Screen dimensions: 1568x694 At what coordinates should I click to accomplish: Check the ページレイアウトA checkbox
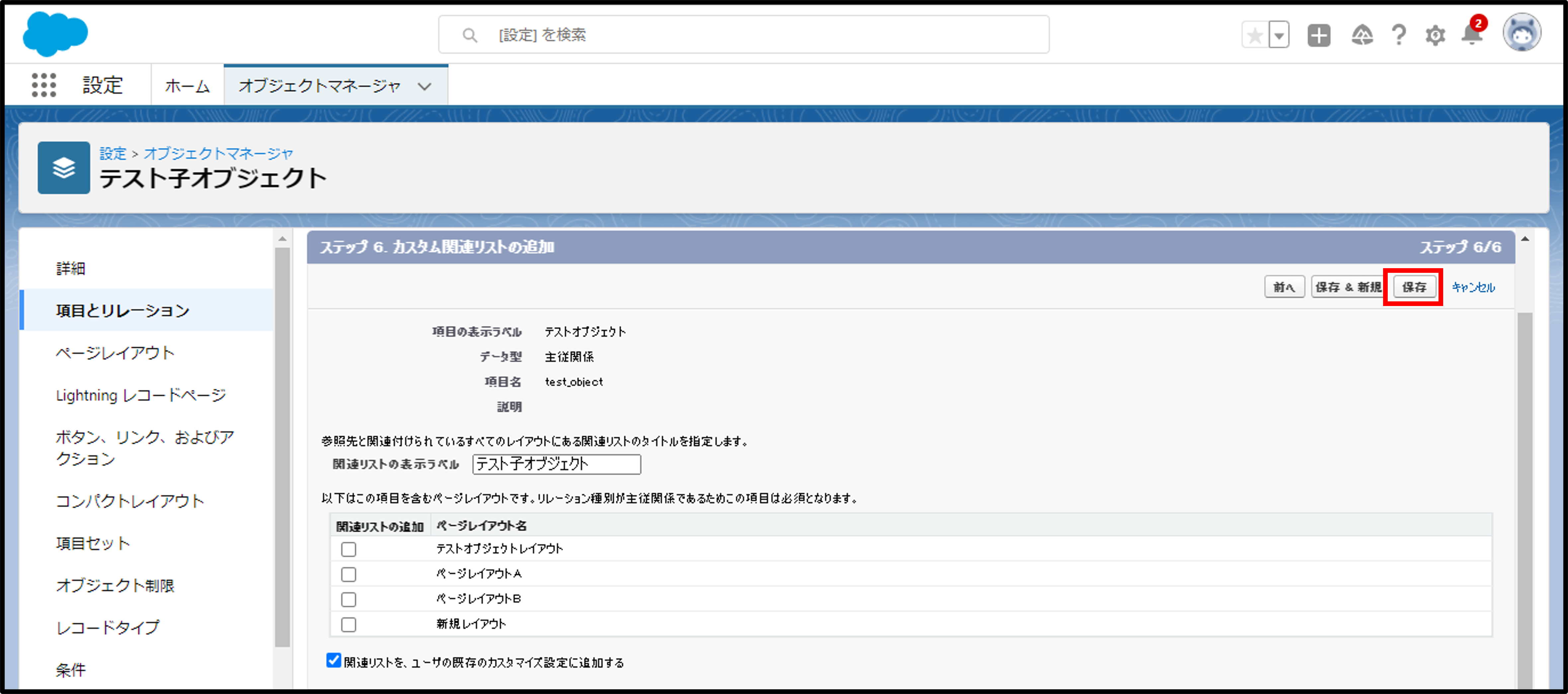pos(349,574)
